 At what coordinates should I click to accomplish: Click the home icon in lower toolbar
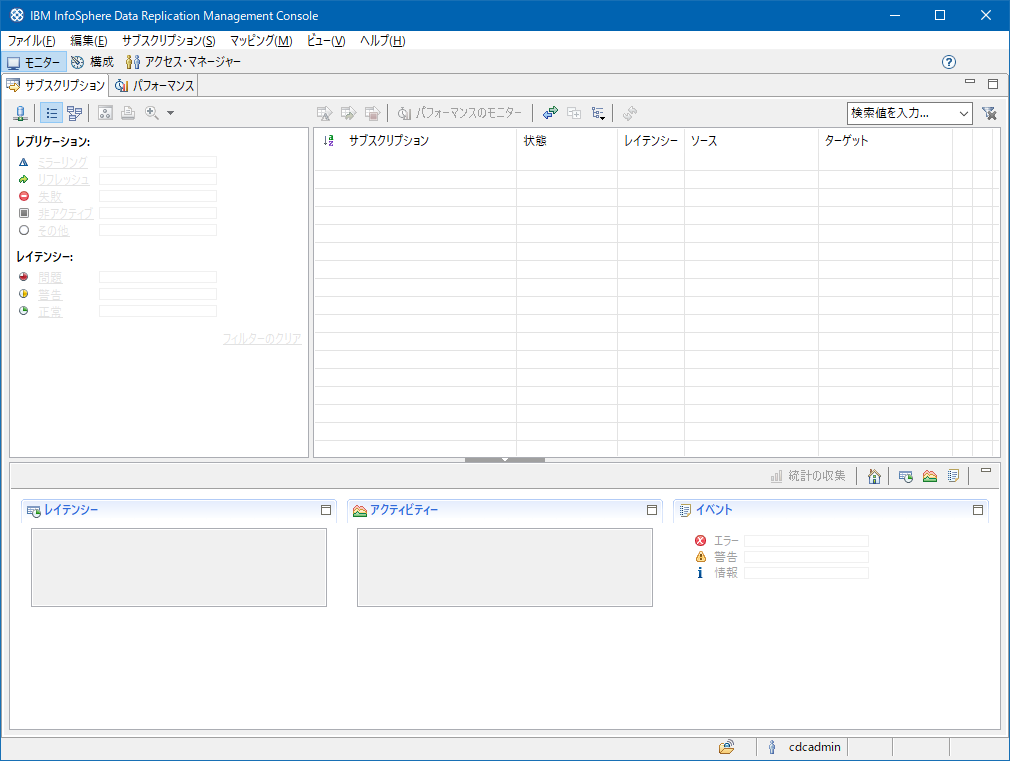[874, 476]
